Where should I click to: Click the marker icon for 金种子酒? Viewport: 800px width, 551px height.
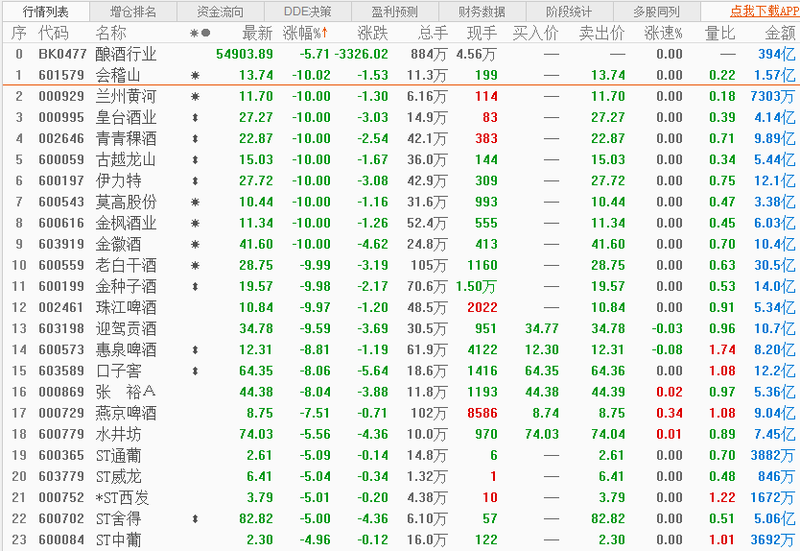(x=195, y=287)
